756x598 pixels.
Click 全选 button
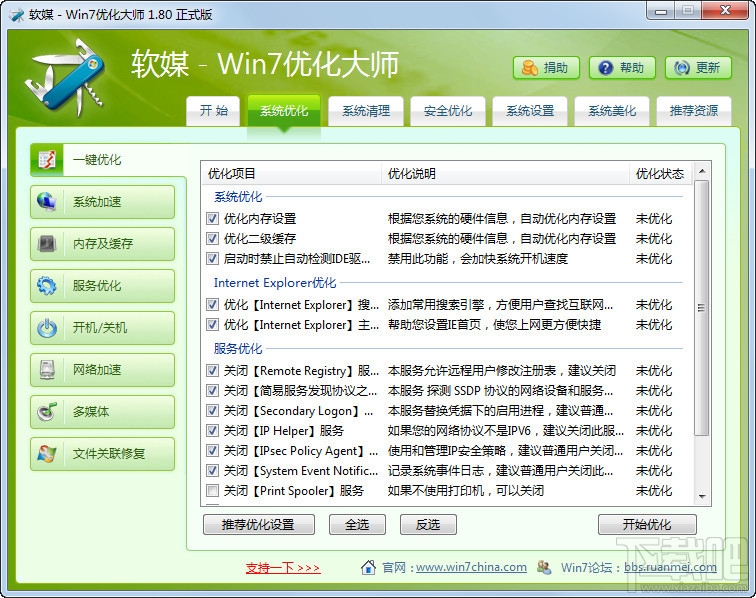tap(357, 525)
